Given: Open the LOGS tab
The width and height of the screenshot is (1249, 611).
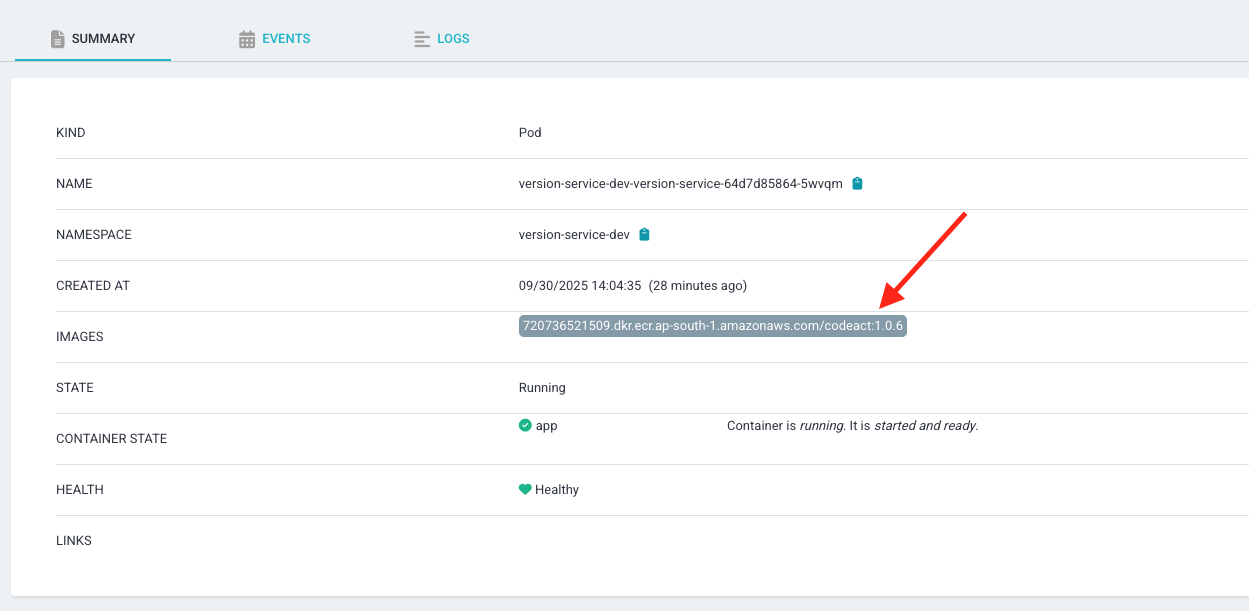Looking at the screenshot, I should coord(453,39).
